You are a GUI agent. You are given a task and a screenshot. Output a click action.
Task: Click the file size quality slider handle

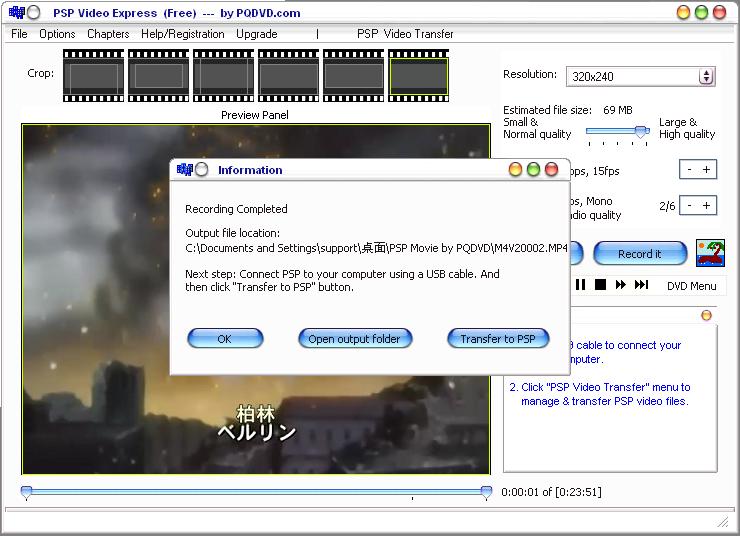coord(640,131)
